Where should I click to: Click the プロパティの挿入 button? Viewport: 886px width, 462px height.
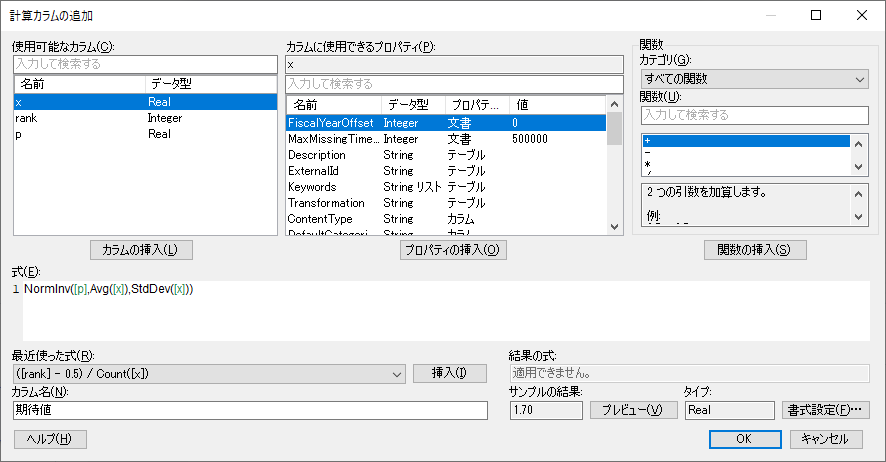pyautogui.click(x=453, y=250)
